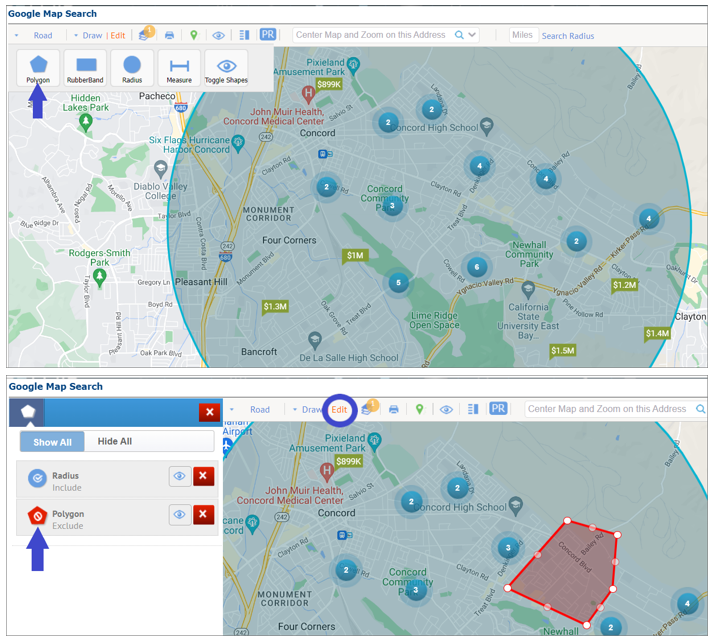This screenshot has width=712, height=640.
Task: Click the search magnifier in upper address box
Action: [x=459, y=35]
